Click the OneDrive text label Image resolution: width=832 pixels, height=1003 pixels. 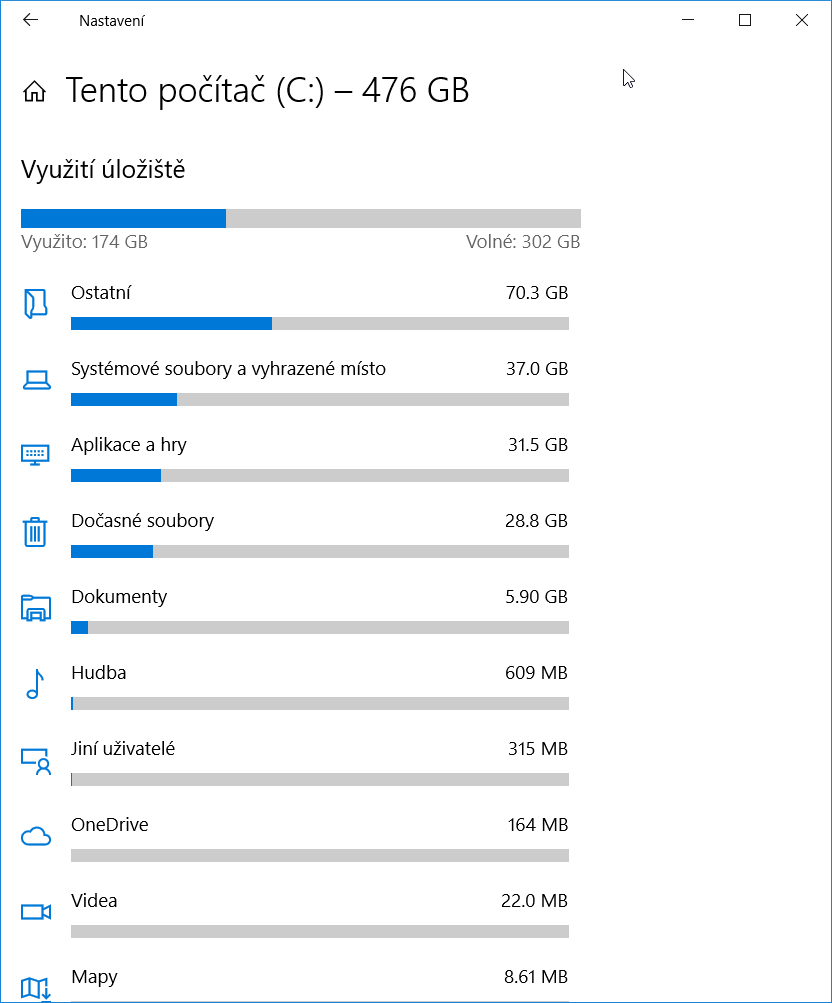click(109, 825)
